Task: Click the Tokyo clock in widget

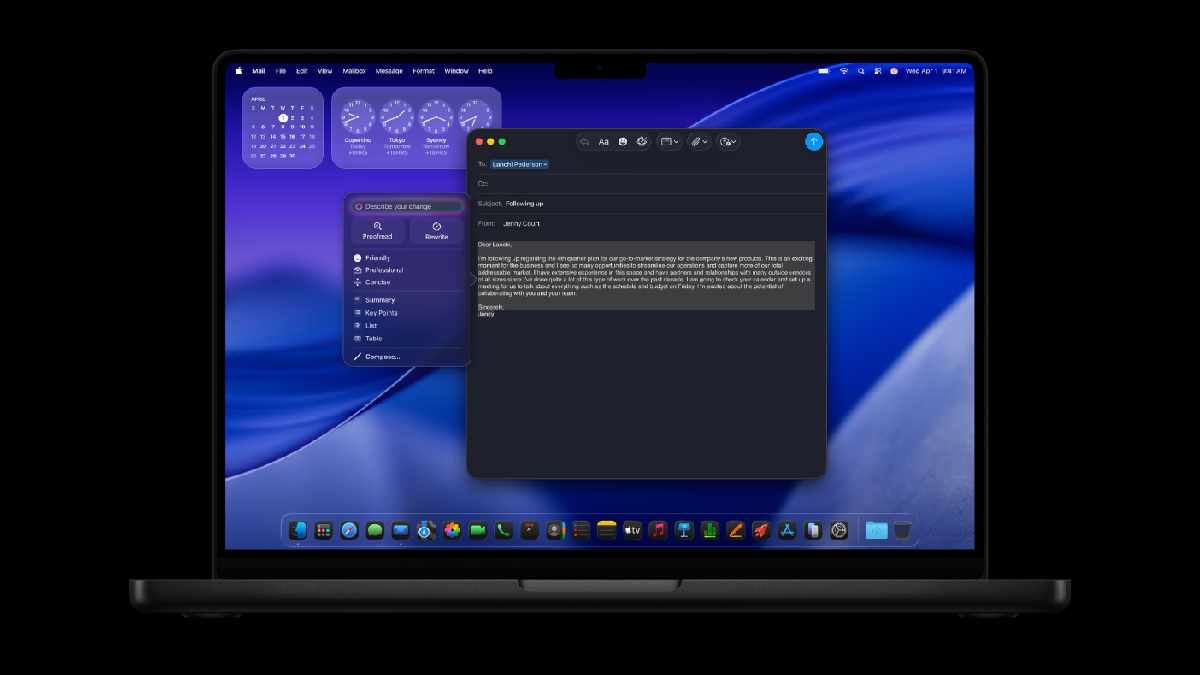Action: pos(396,119)
